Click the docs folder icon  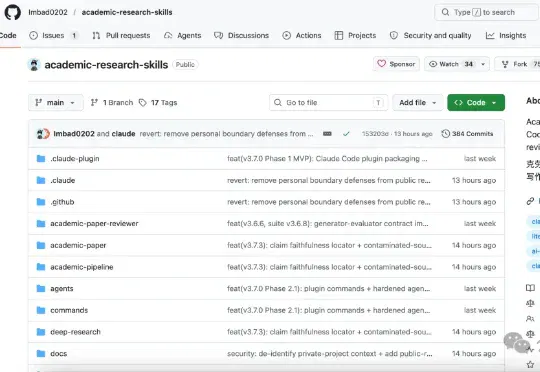41,354
